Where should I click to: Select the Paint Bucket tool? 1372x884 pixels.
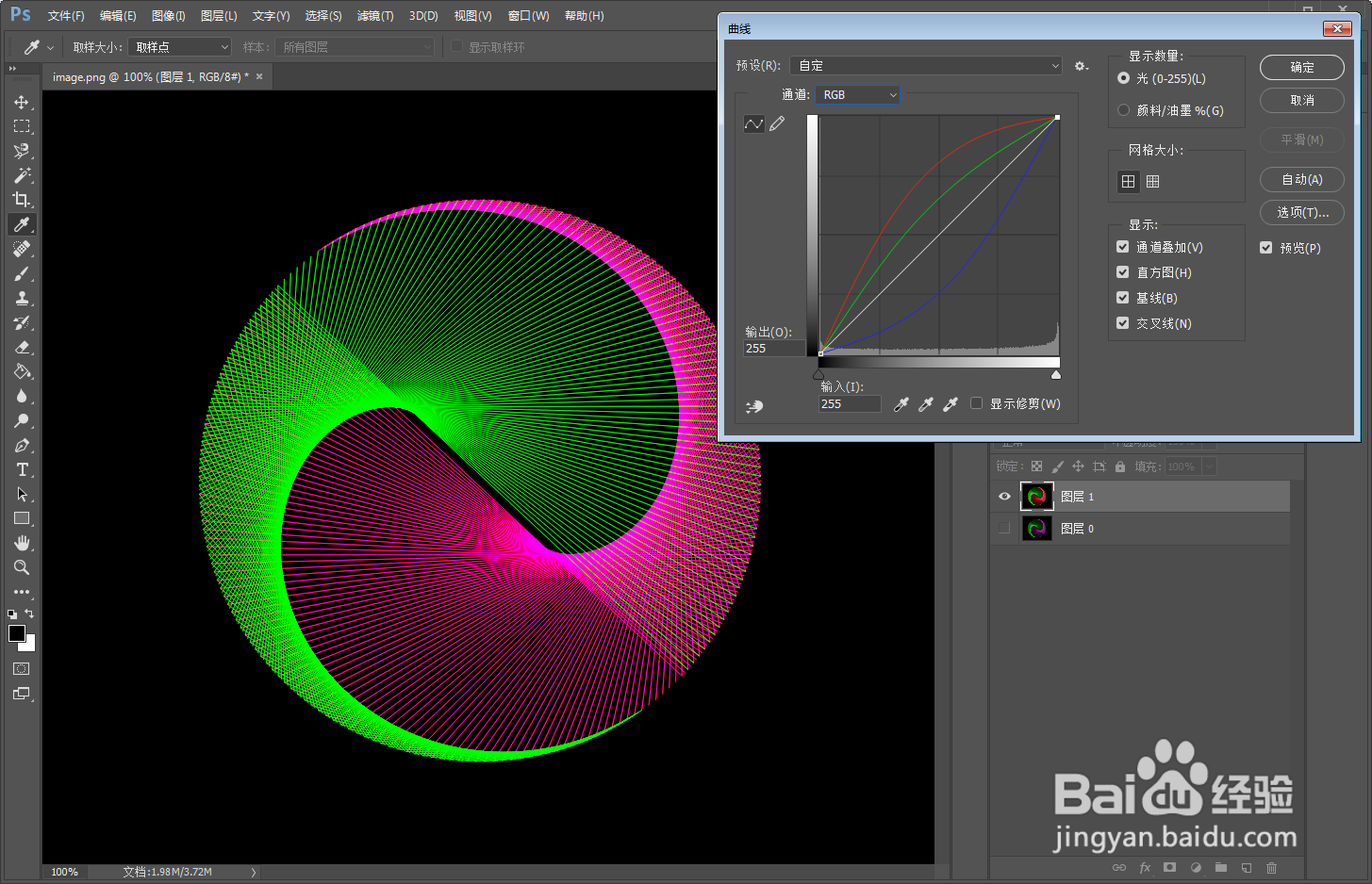[22, 371]
